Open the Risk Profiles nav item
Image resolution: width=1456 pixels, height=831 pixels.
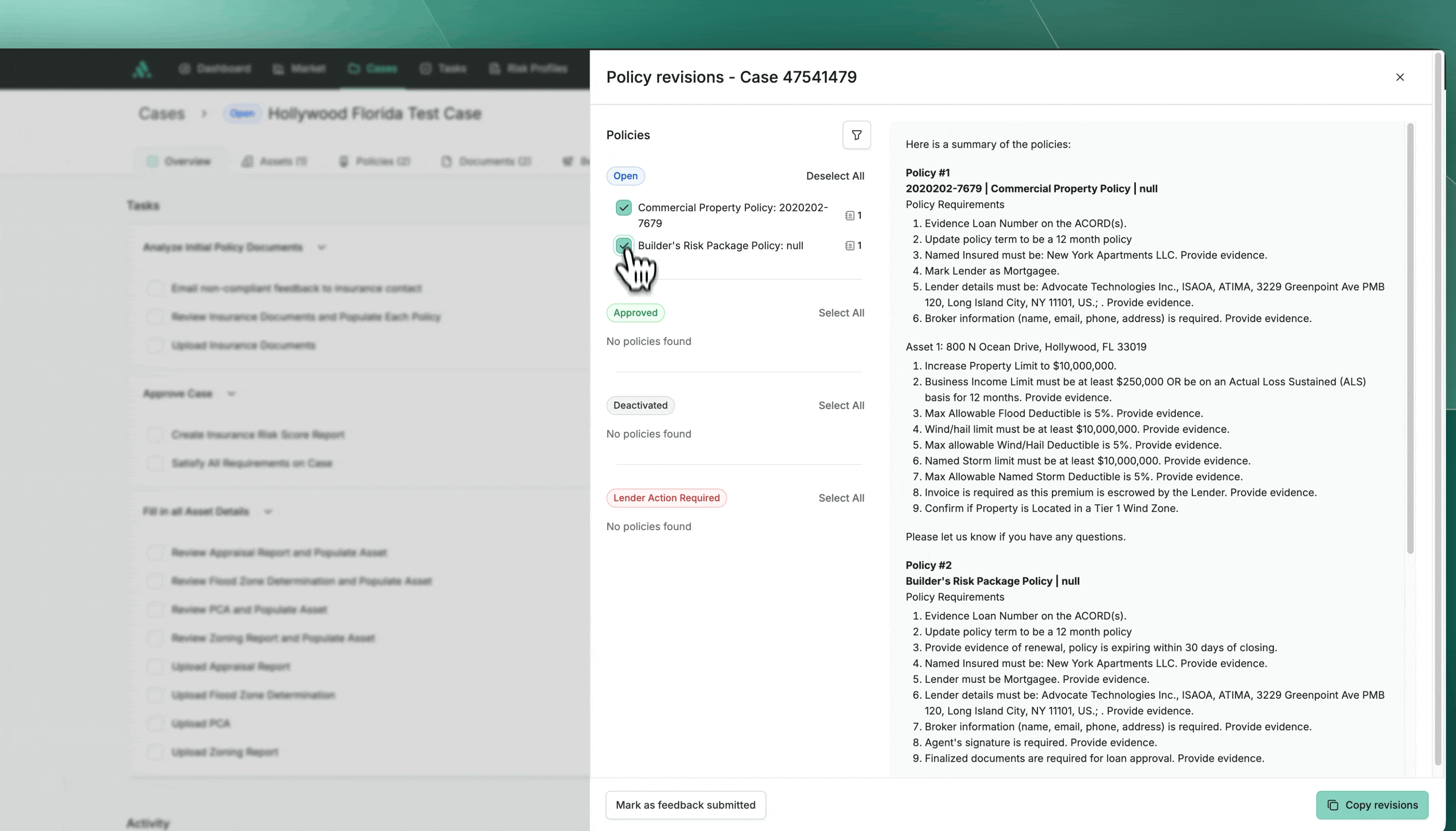tap(528, 69)
